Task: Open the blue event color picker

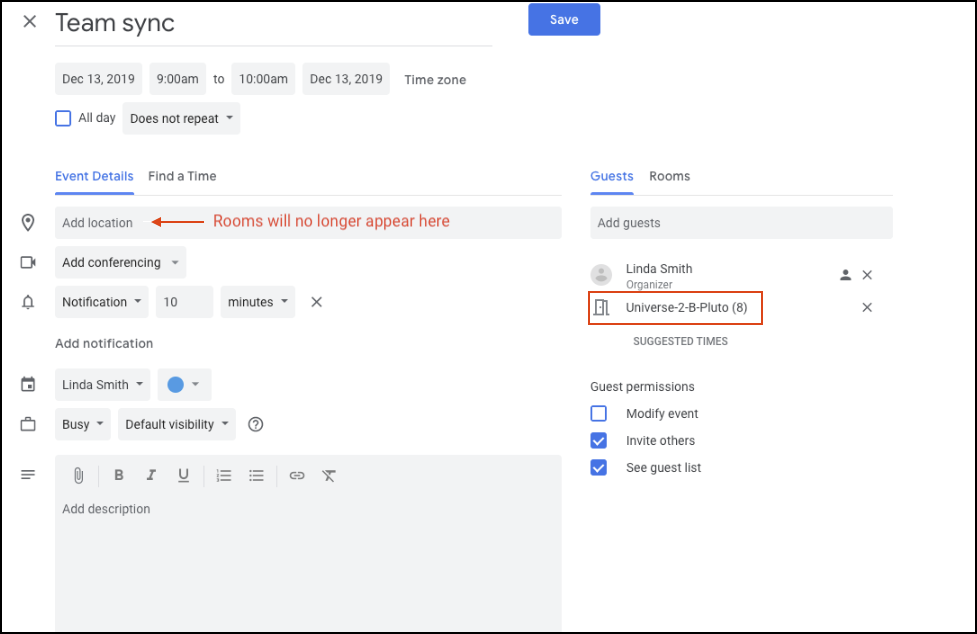Action: pyautogui.click(x=184, y=385)
